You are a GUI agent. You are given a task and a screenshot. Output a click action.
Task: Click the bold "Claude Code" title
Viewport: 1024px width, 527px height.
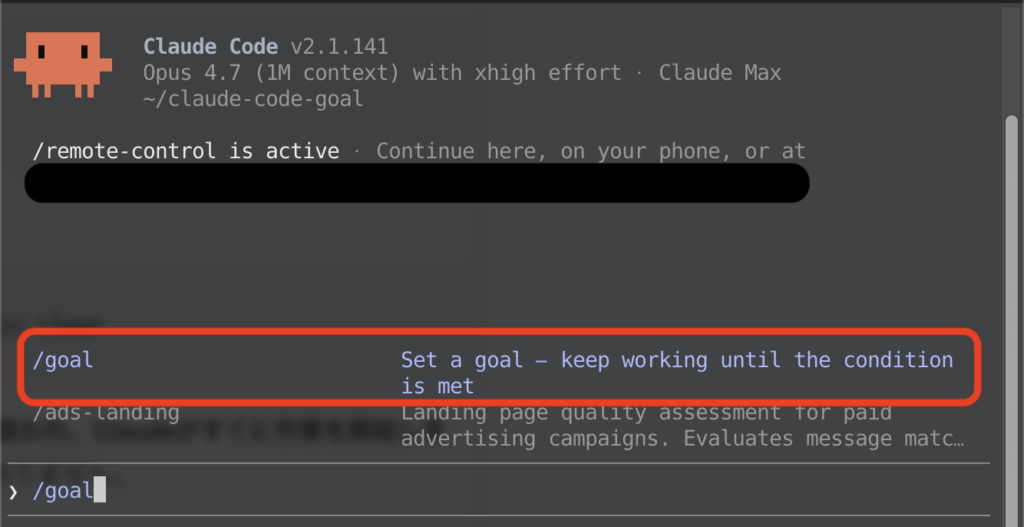point(211,47)
